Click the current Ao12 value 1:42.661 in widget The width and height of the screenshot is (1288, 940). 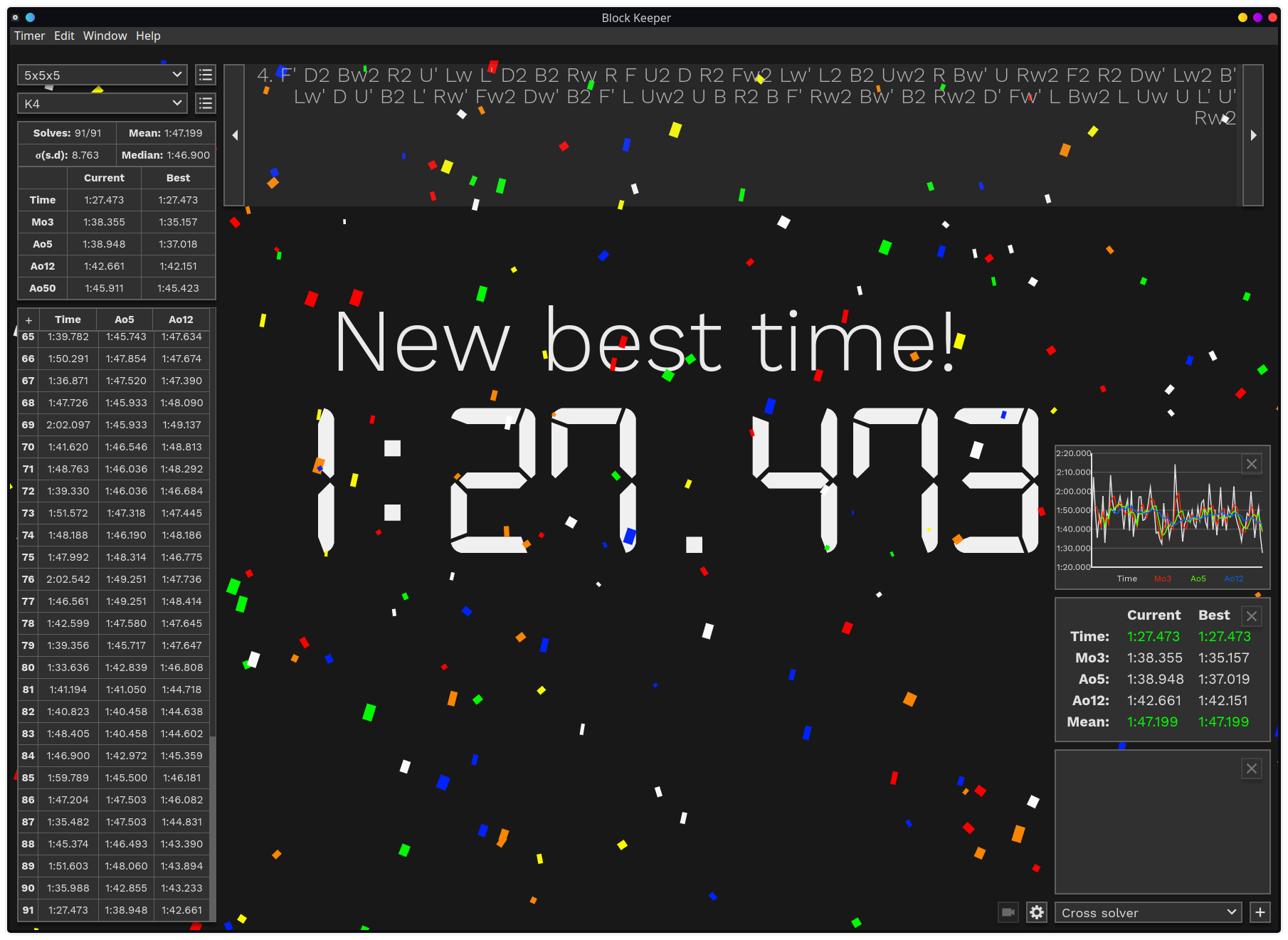tap(1154, 701)
